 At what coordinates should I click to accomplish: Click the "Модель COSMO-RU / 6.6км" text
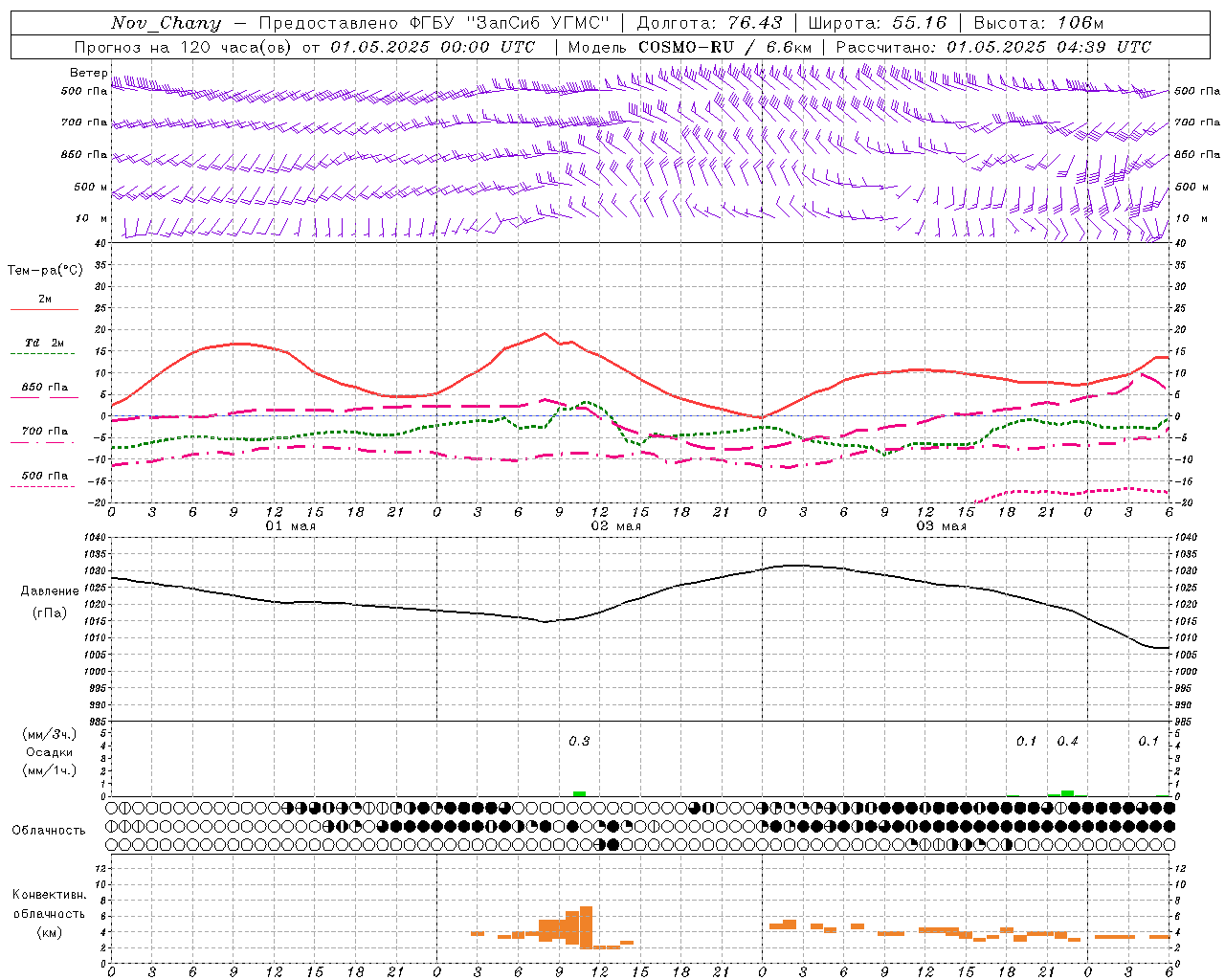[x=690, y=47]
